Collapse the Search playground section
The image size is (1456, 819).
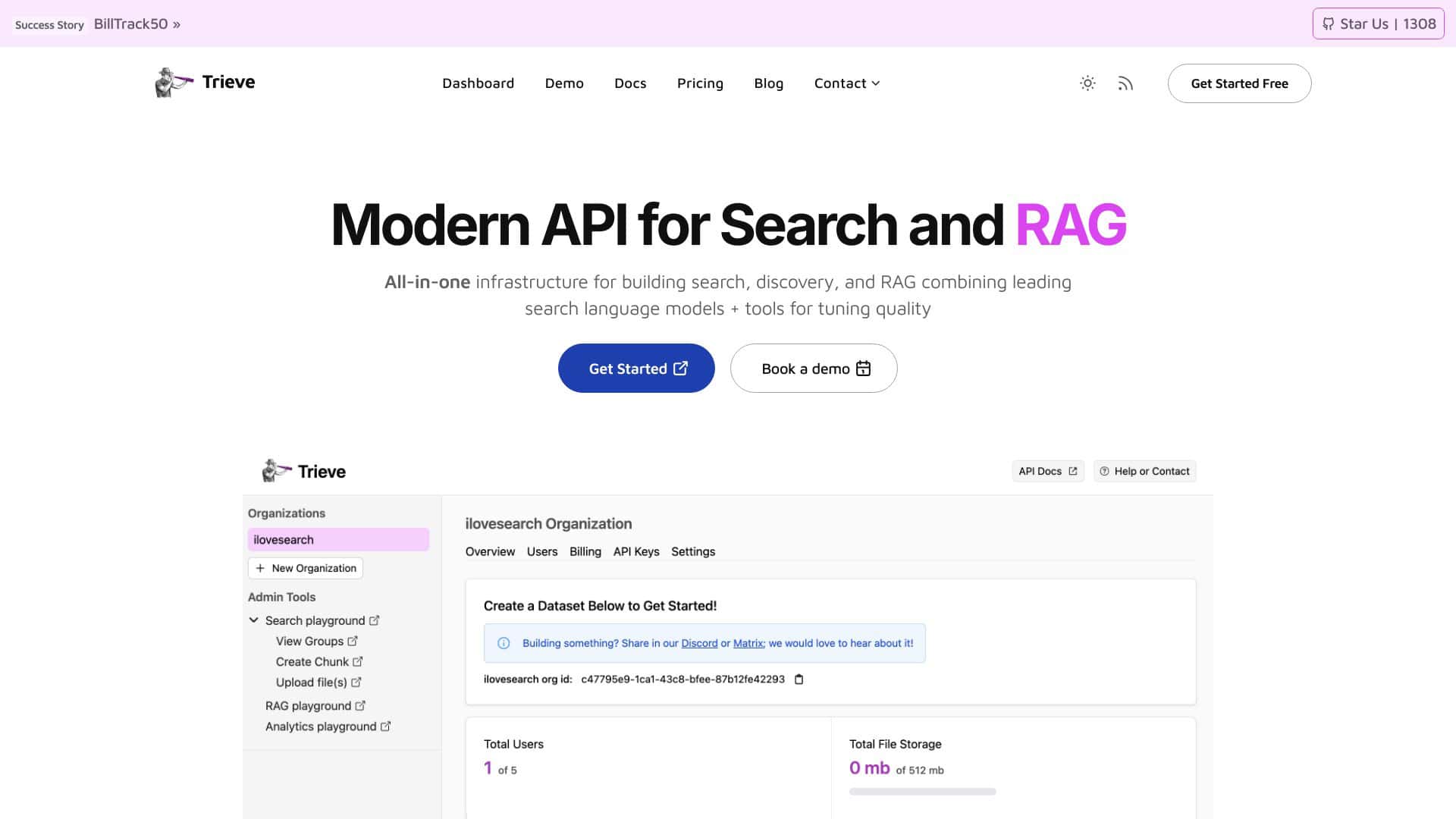pyautogui.click(x=254, y=620)
